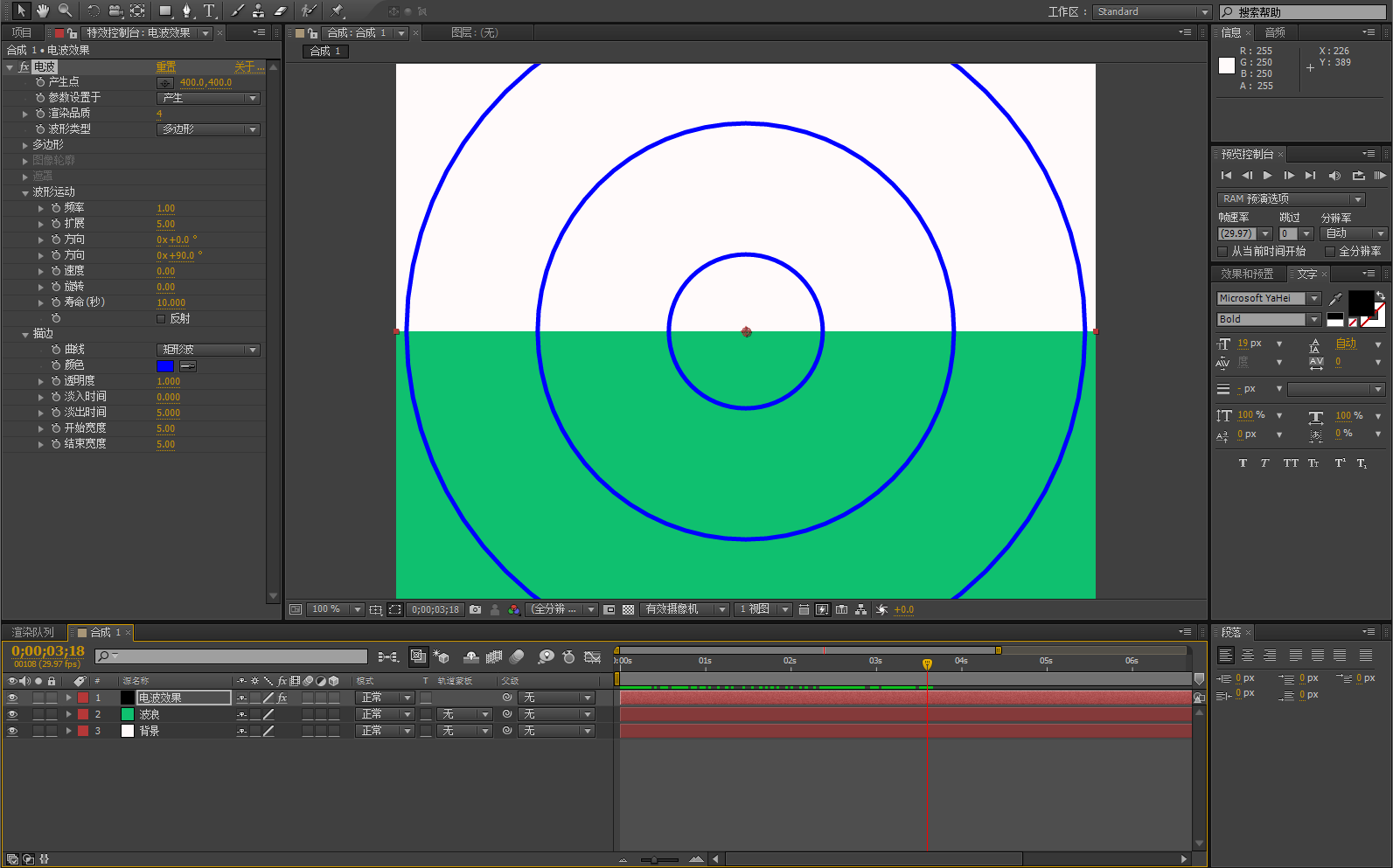Screen dimensions: 1393x868
Task: Select the Hand tool
Action: pos(43,10)
